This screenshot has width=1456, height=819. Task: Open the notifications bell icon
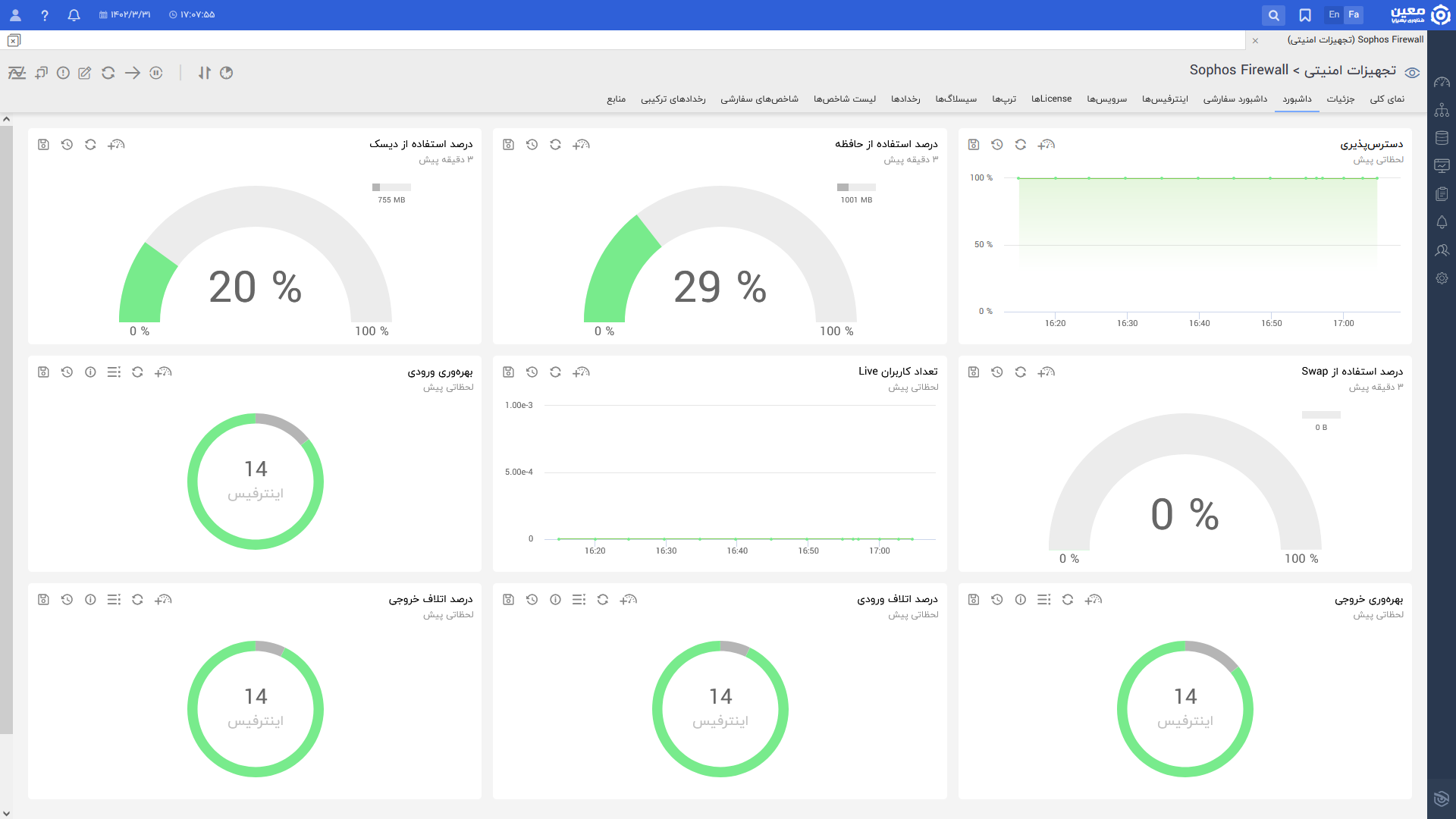[74, 15]
